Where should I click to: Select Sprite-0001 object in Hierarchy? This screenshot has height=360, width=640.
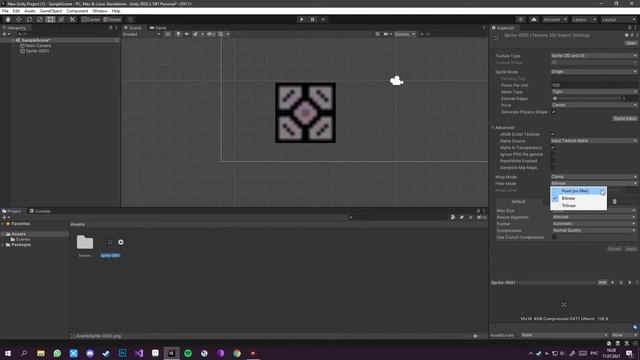coord(37,51)
